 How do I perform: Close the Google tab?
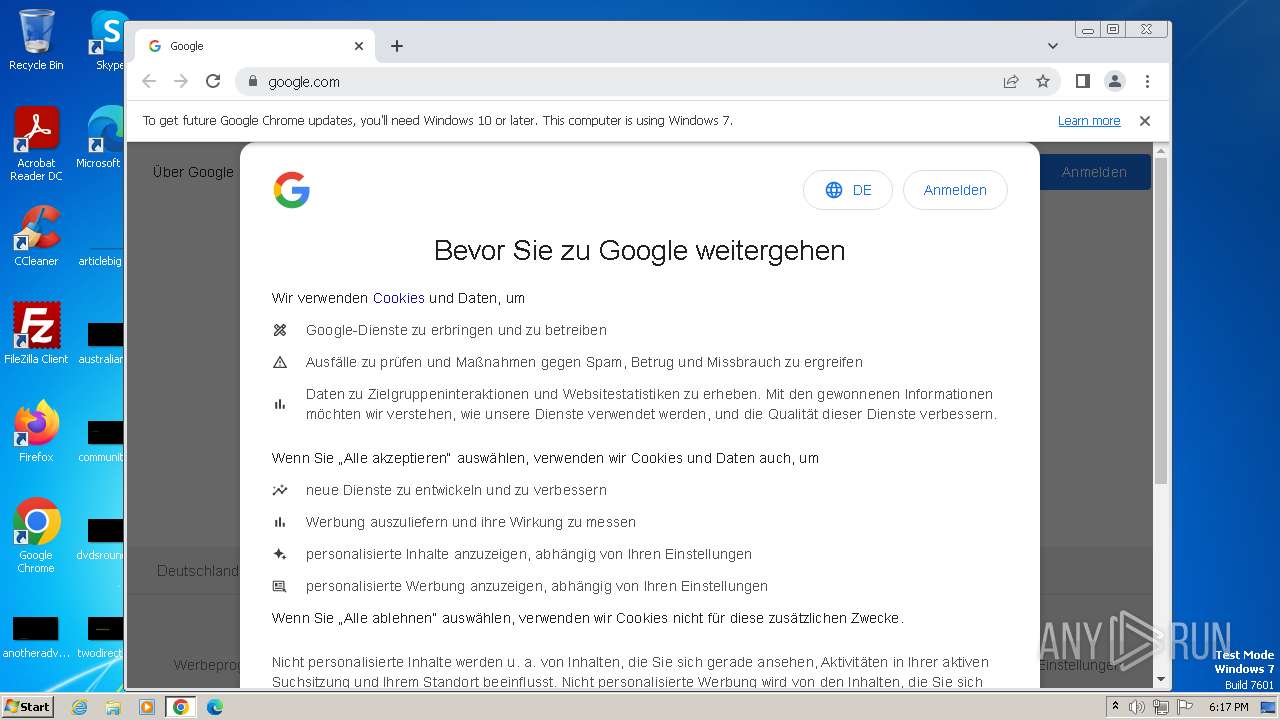click(359, 46)
